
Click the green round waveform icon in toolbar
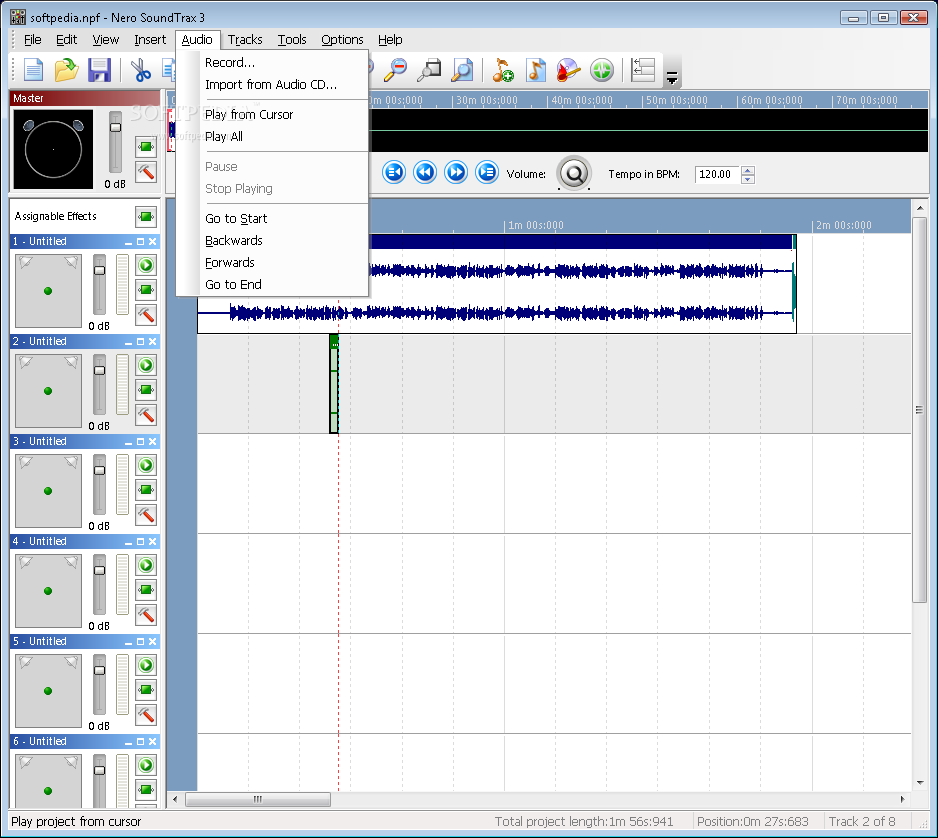[x=602, y=70]
